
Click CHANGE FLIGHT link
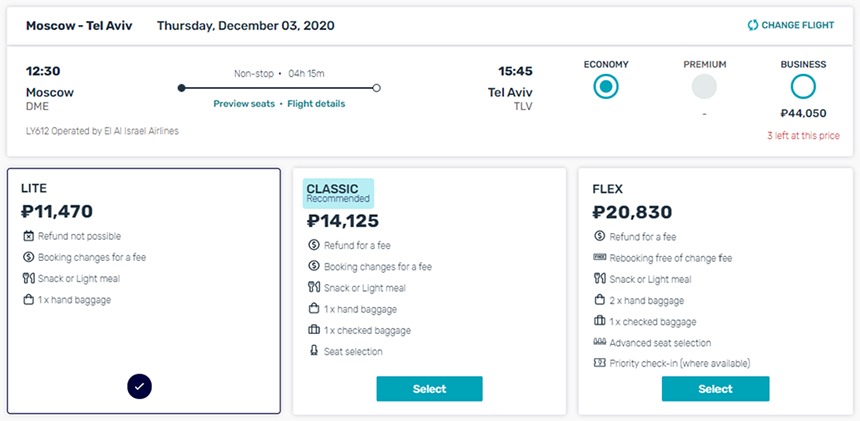tap(797, 25)
